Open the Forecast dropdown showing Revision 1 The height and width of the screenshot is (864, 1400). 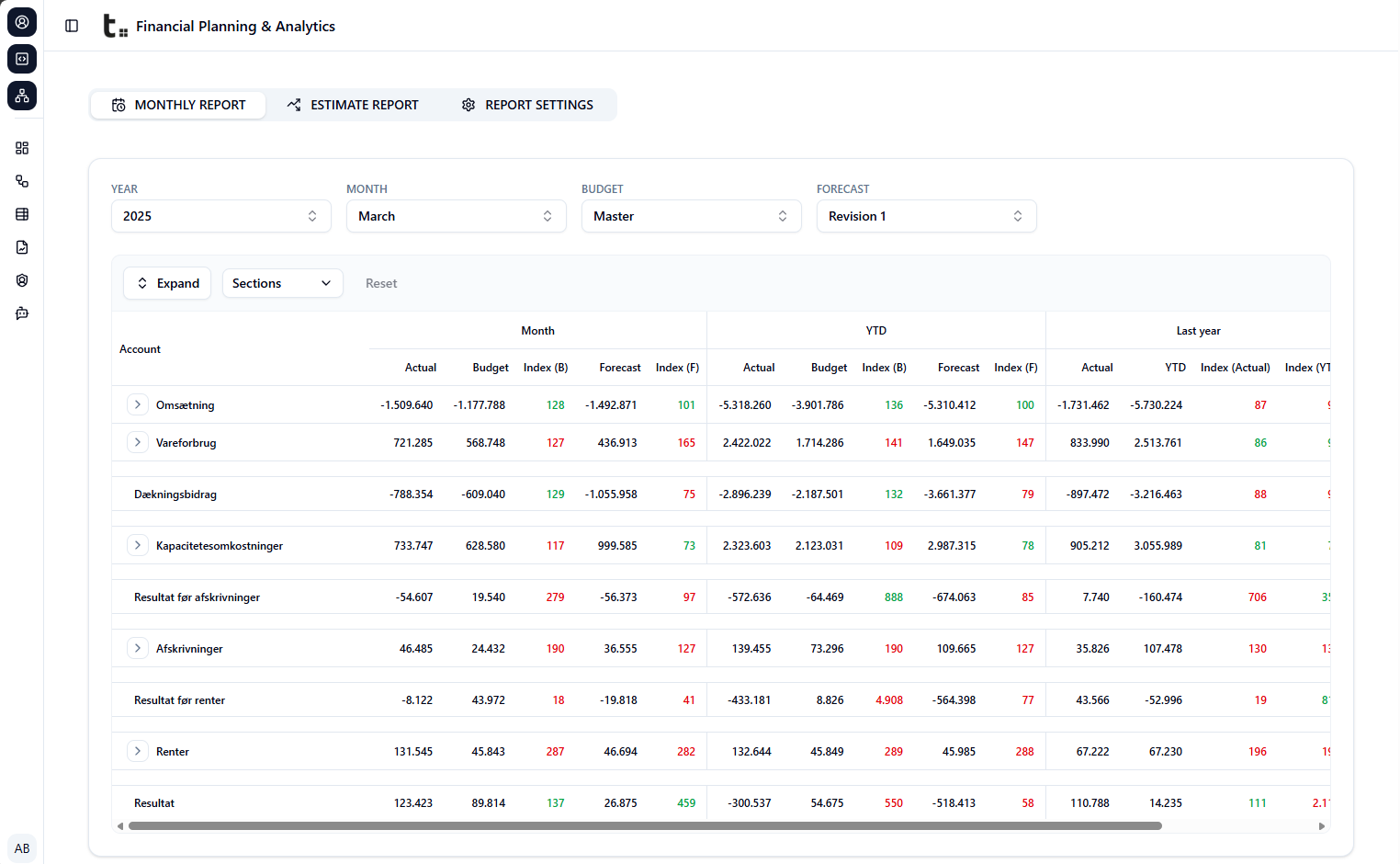926,216
